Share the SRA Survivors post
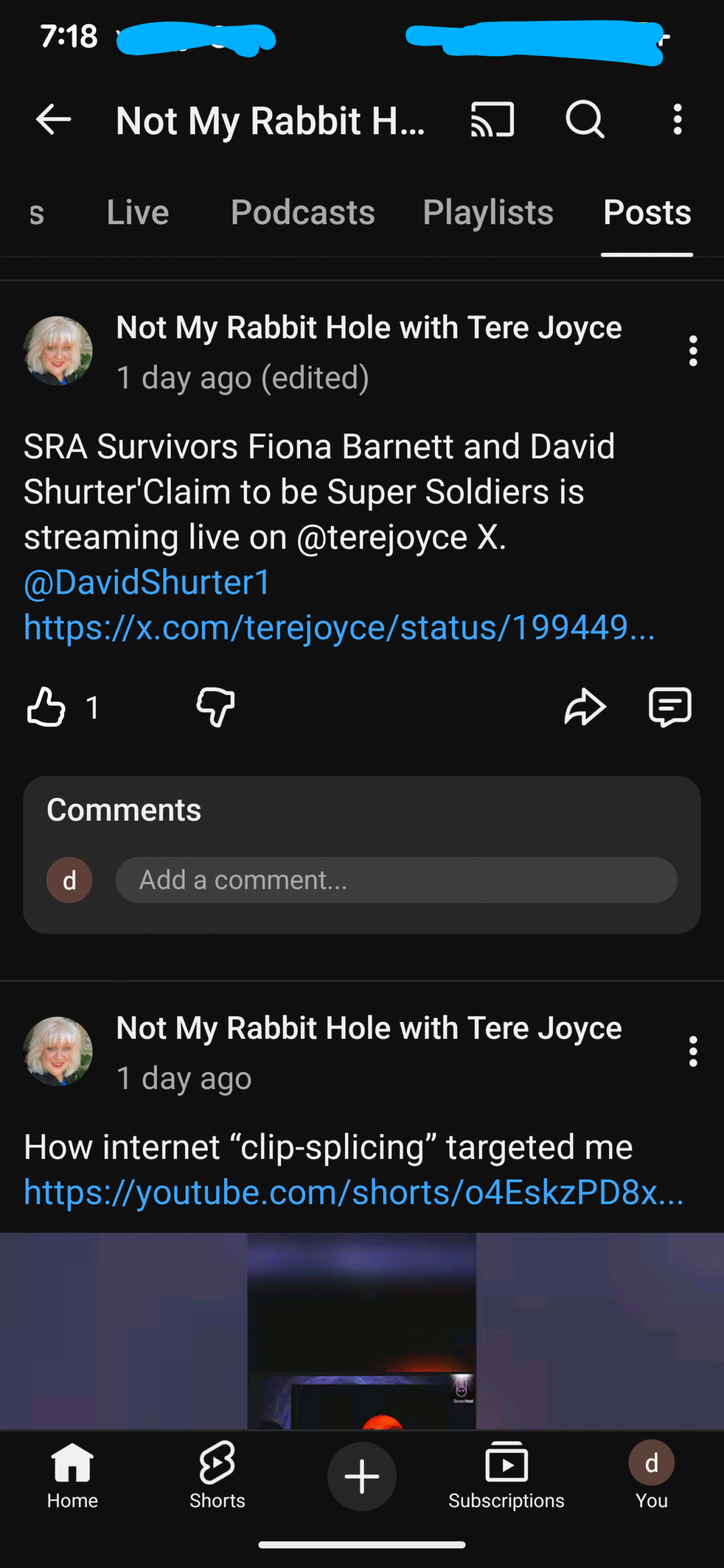 (x=585, y=707)
